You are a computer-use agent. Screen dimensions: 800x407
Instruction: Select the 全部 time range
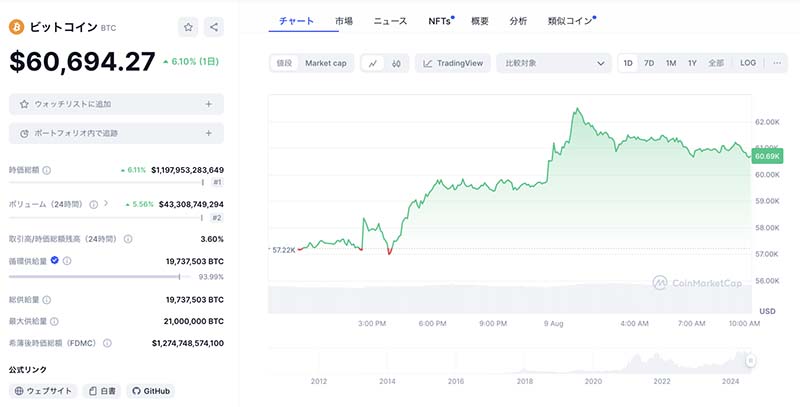[716, 63]
